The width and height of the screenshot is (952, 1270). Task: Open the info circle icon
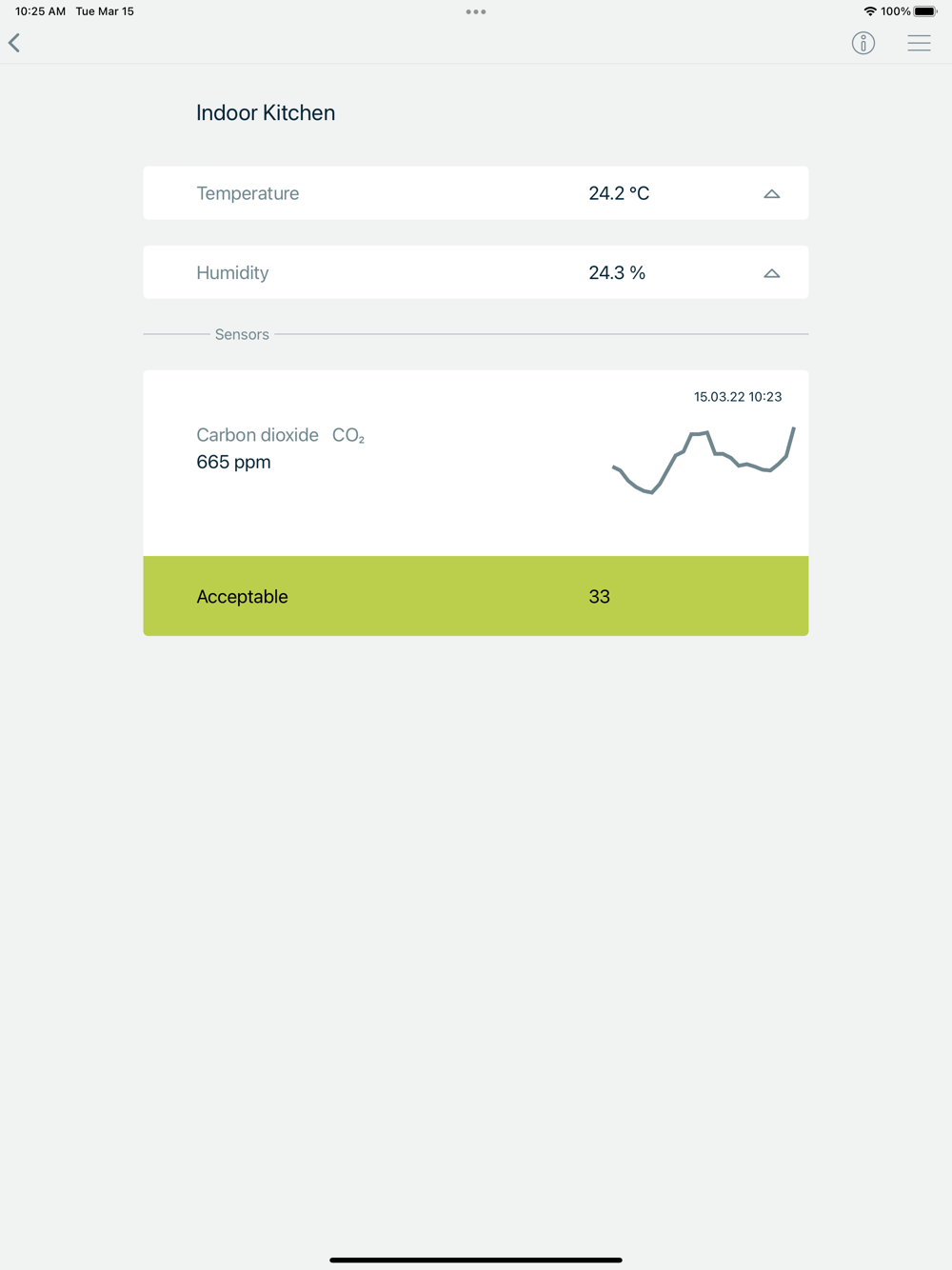coord(863,43)
